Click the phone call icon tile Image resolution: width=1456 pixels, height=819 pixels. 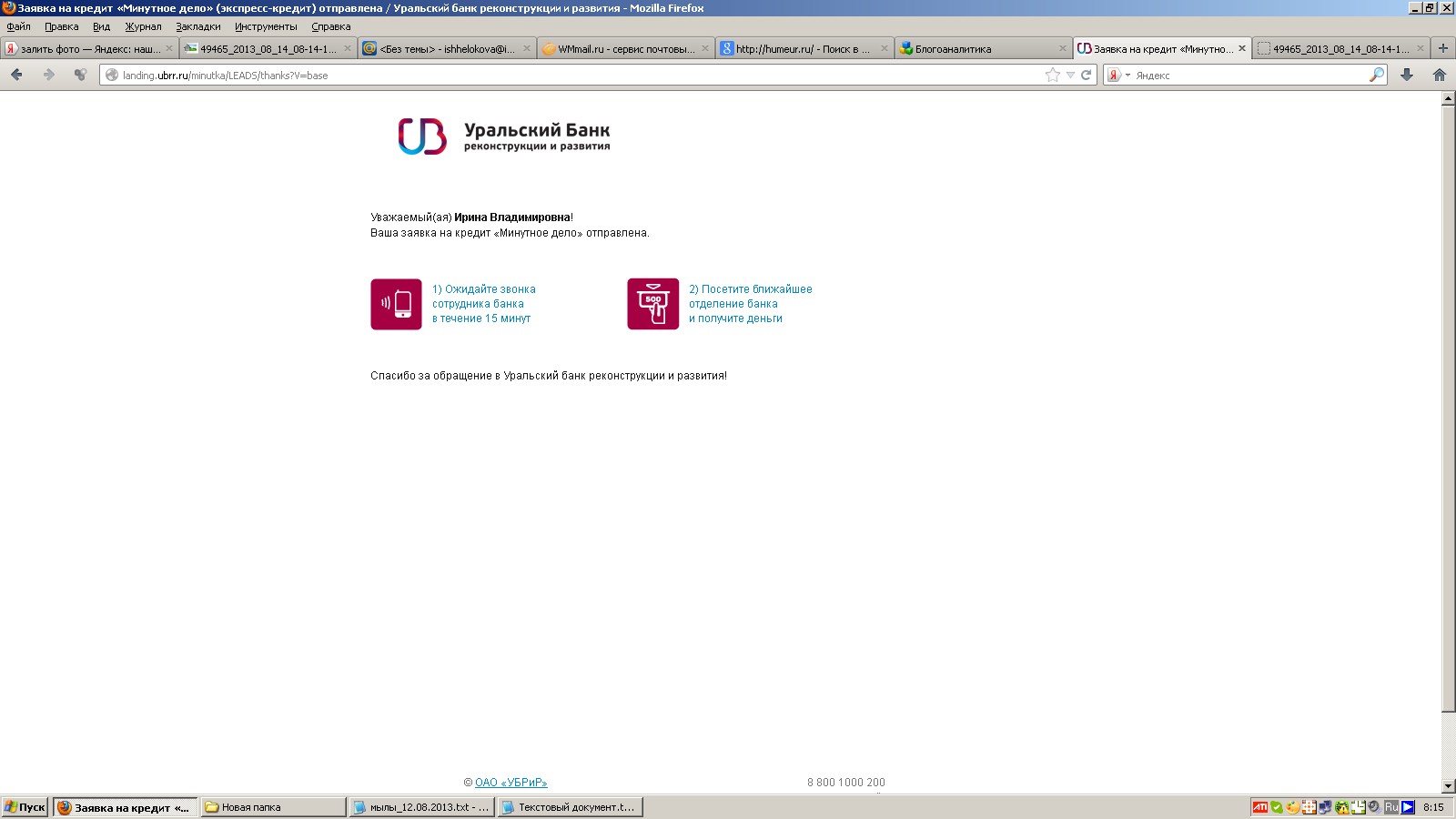pos(396,304)
